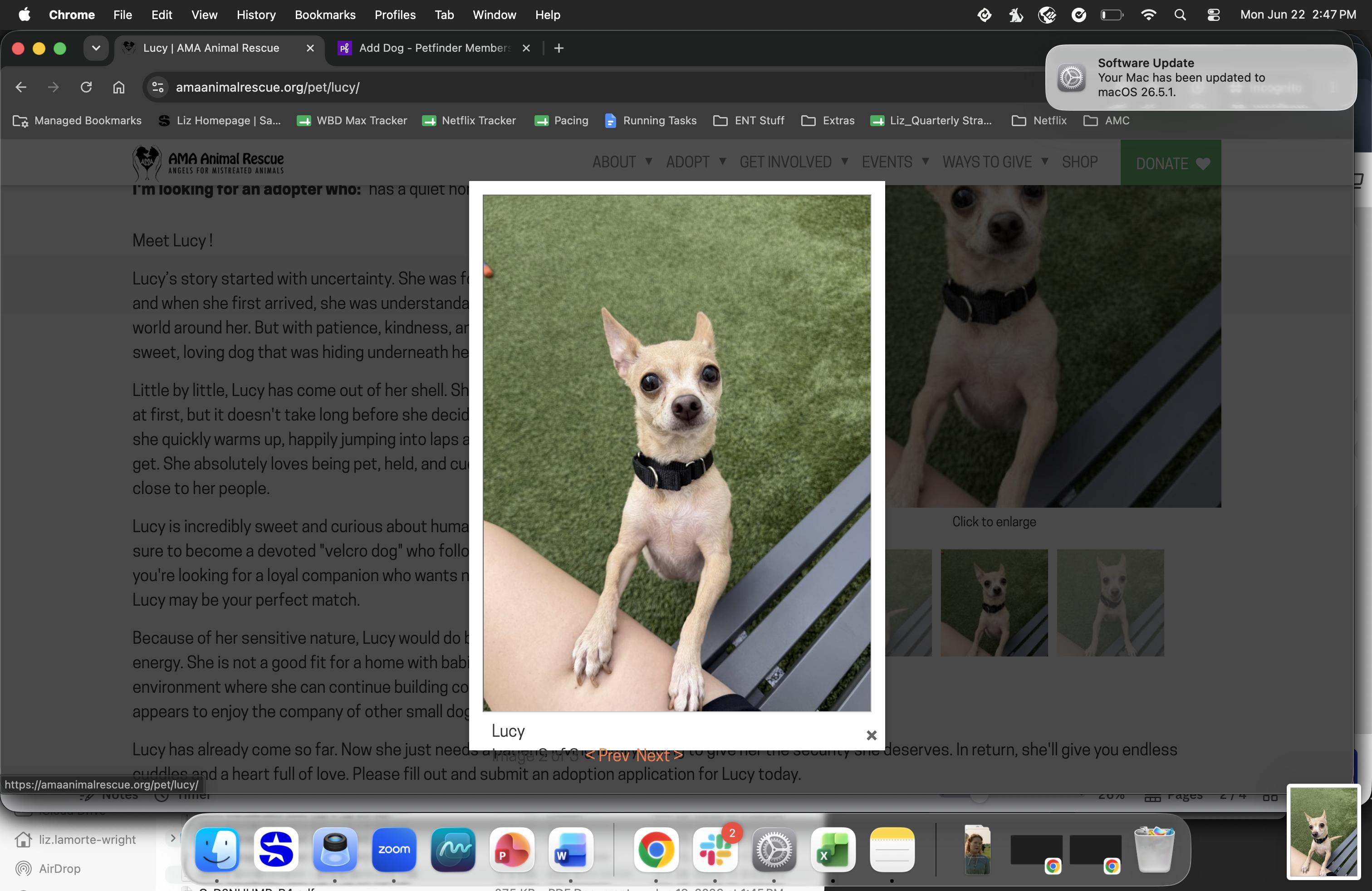Open the Liz Homepage bookmark
The image size is (1372, 891).
[220, 121]
